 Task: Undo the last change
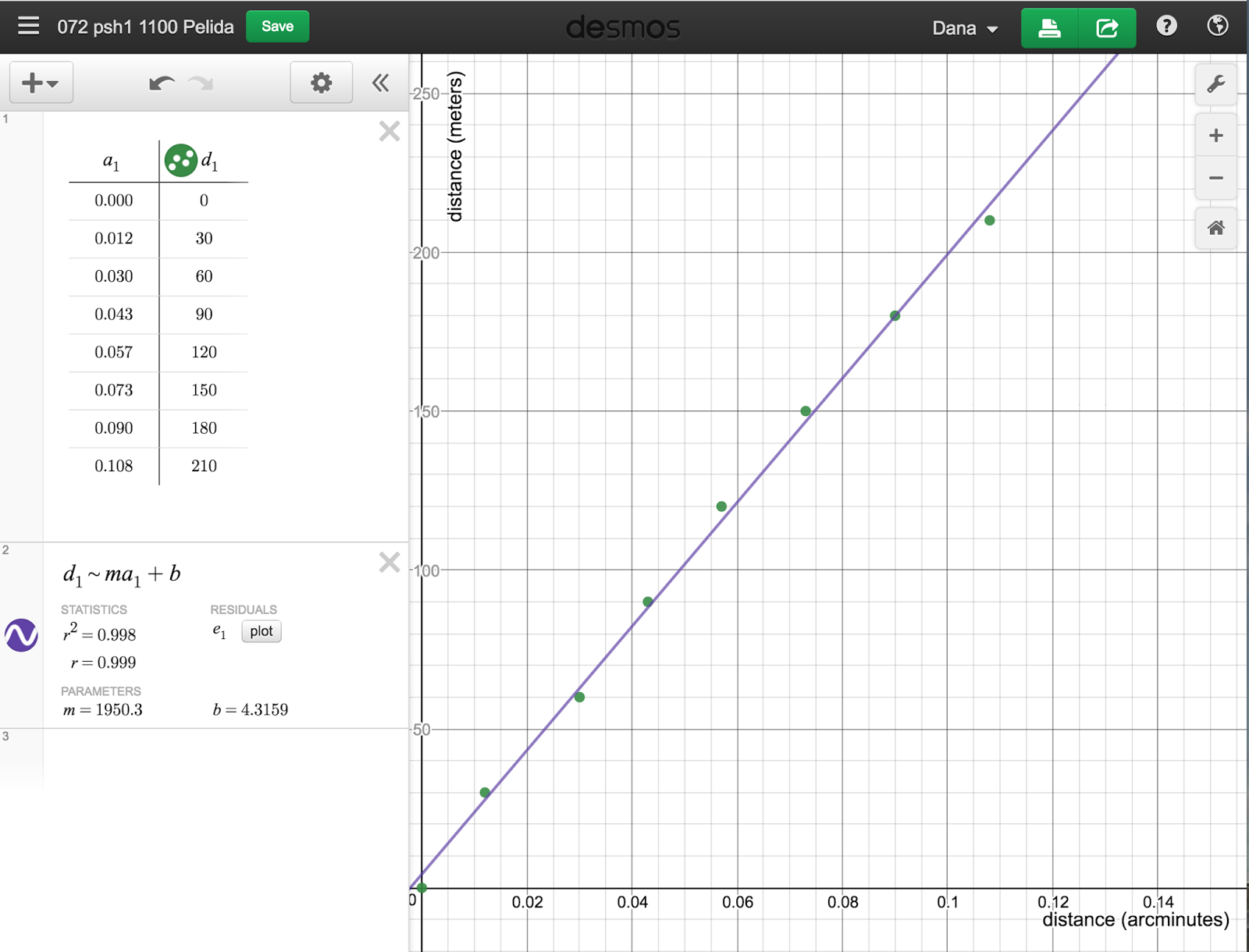[161, 82]
